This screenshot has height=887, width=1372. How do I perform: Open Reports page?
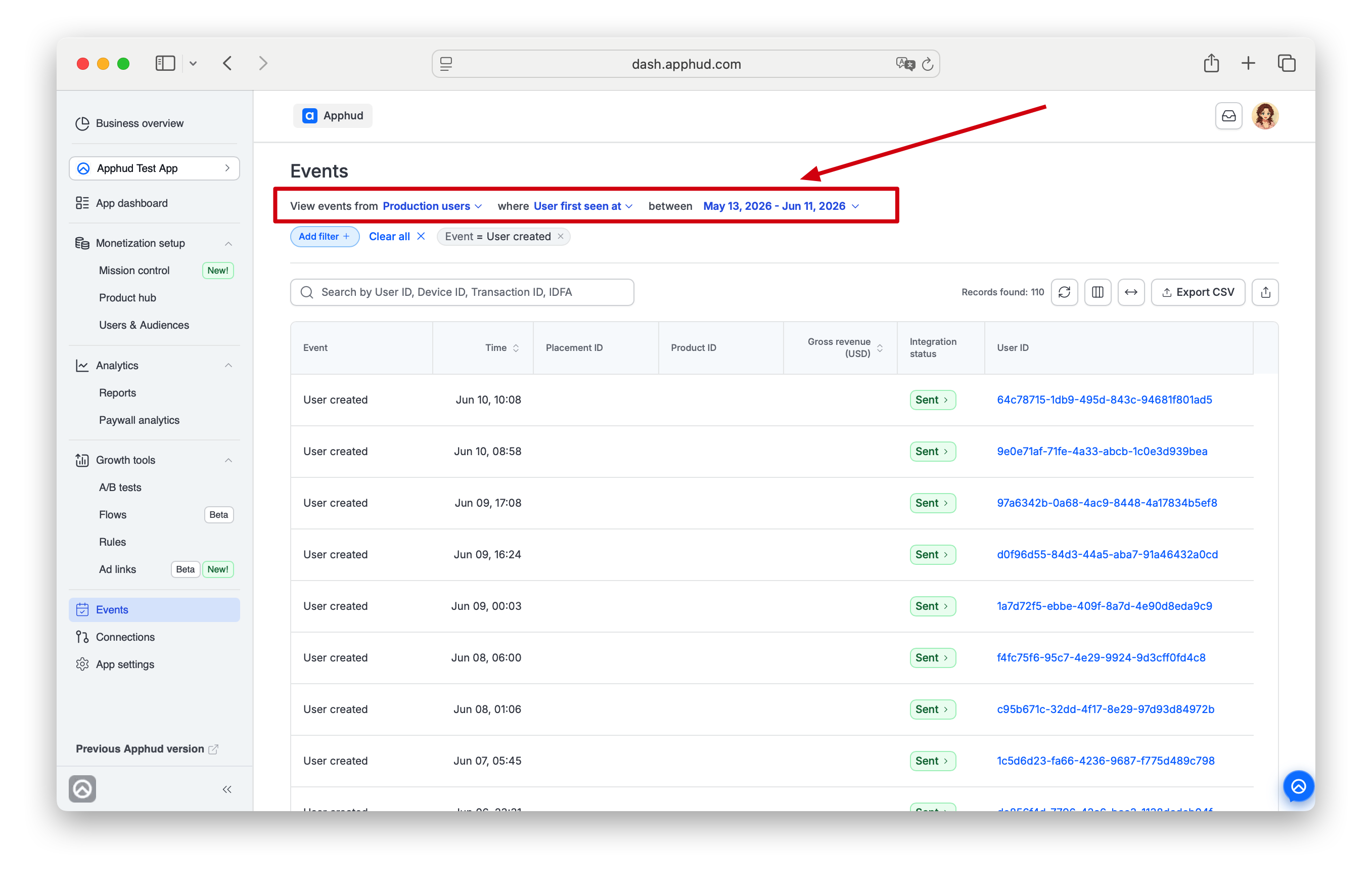coord(117,392)
